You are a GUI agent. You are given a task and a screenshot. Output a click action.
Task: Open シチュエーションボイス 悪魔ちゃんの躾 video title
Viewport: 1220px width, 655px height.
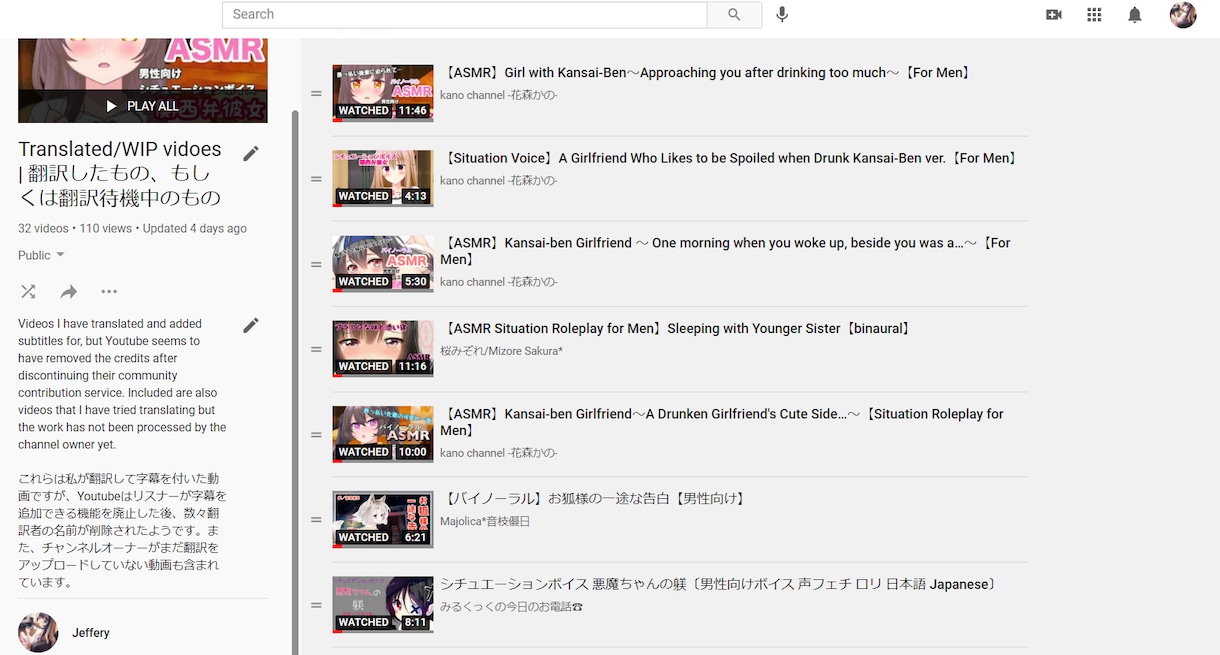pos(720,584)
